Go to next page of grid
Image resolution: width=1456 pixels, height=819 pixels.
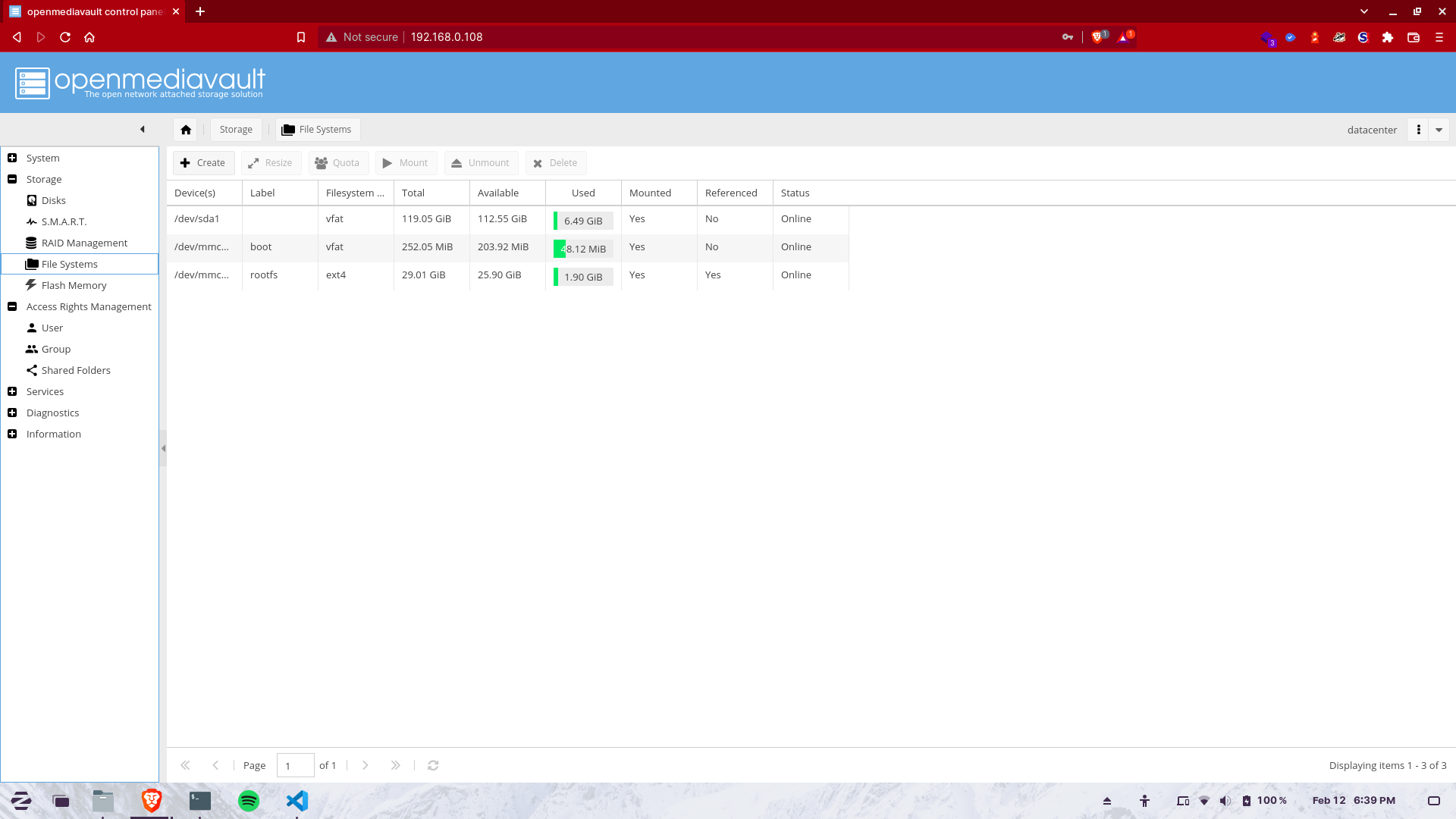(366, 765)
